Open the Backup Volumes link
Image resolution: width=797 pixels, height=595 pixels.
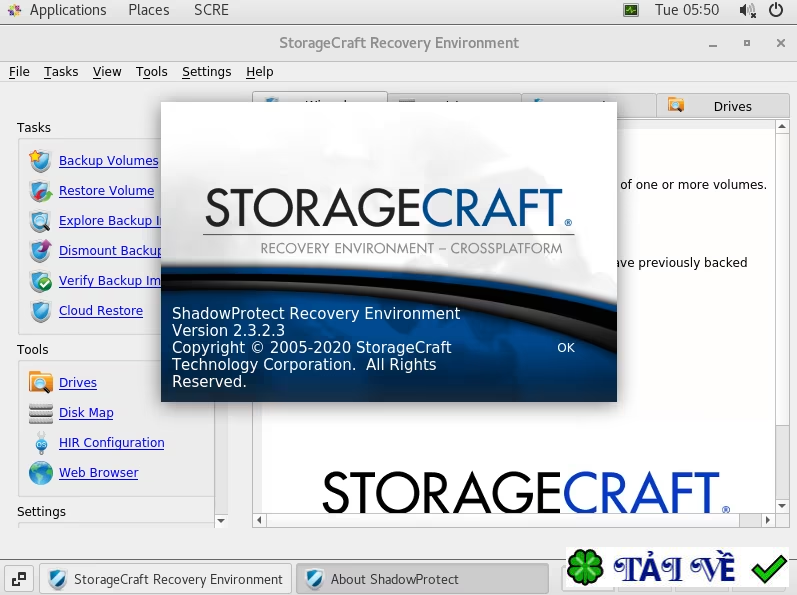click(x=109, y=161)
